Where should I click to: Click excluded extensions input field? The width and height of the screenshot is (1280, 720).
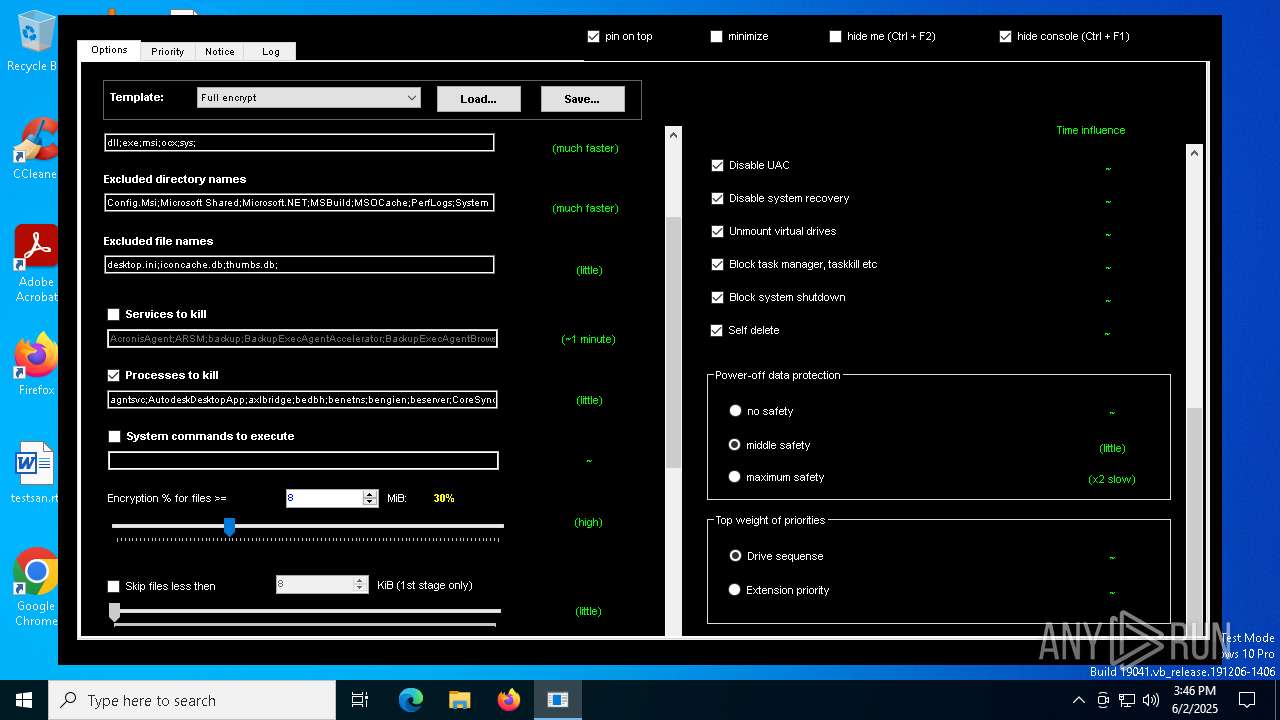pos(299,142)
